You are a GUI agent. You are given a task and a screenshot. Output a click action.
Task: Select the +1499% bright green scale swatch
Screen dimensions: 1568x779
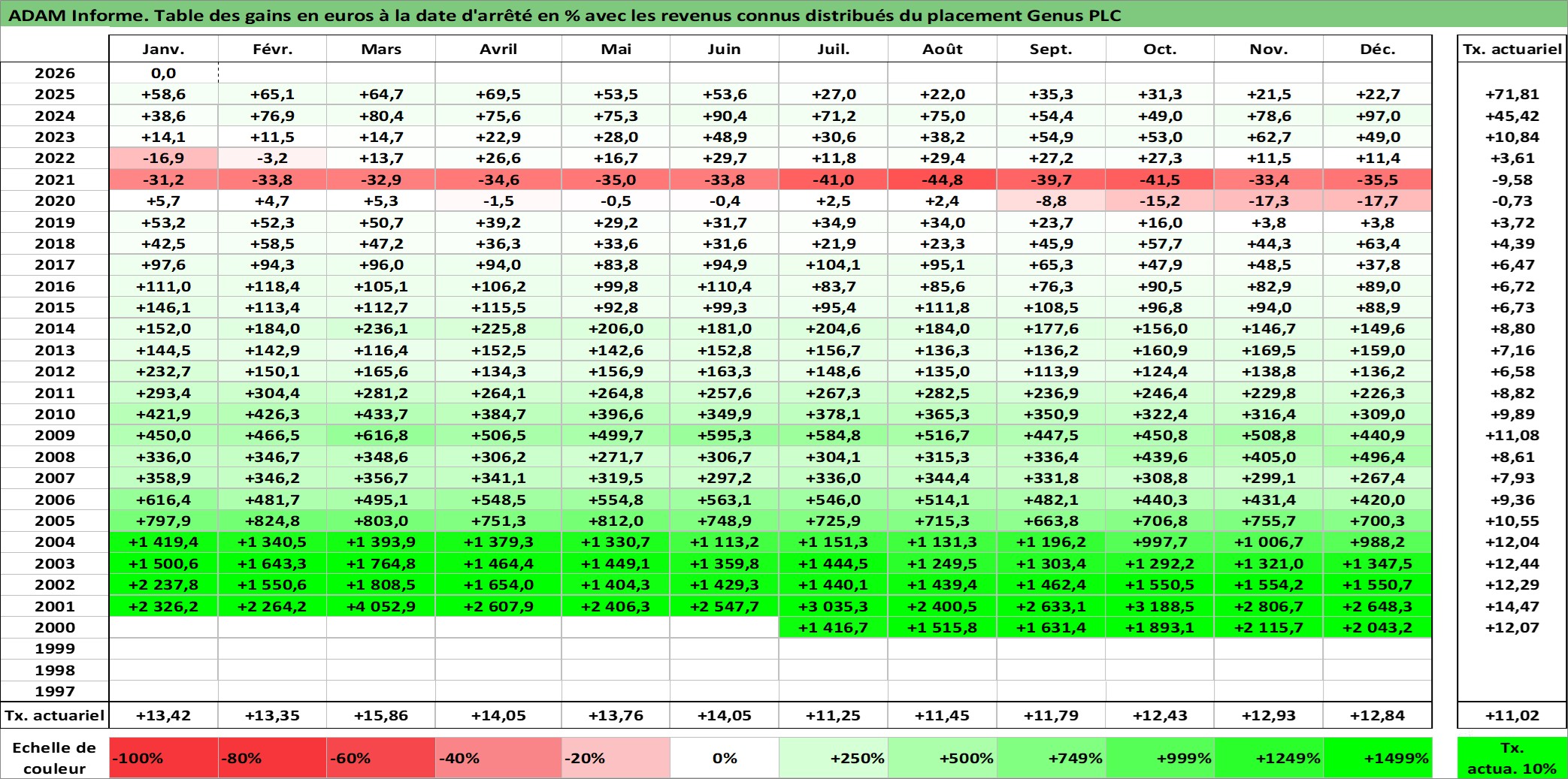[1378, 758]
